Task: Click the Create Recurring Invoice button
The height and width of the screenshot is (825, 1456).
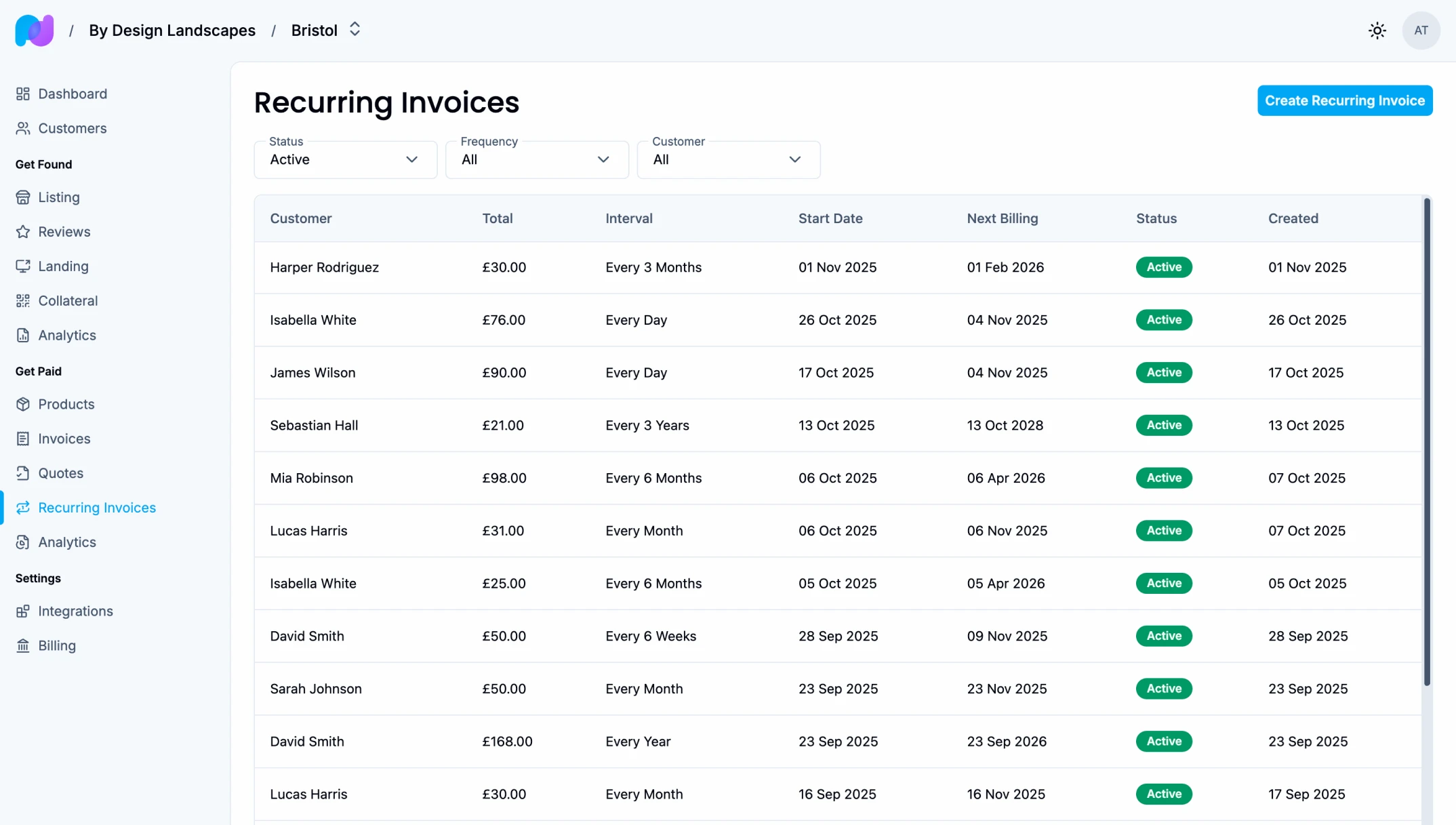Action: (1345, 100)
